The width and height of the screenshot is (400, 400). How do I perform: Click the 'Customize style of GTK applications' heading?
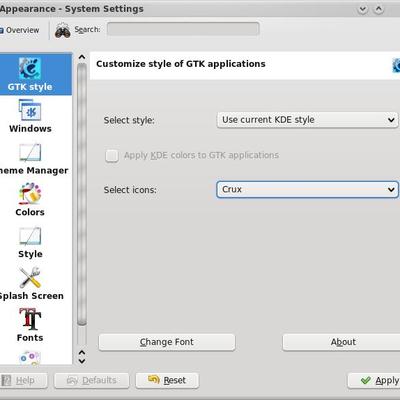click(x=181, y=64)
